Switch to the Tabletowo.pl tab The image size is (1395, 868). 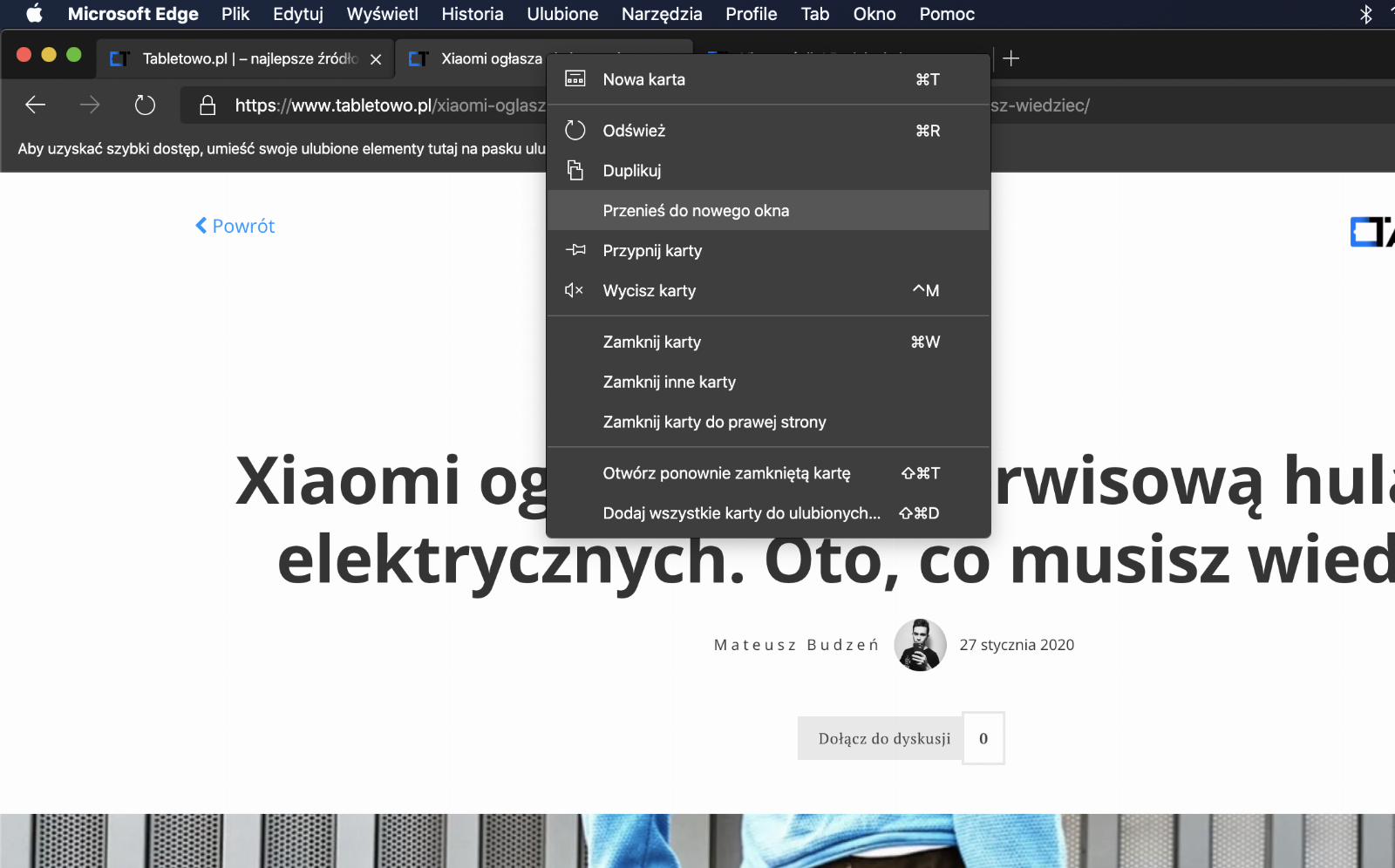click(x=246, y=58)
